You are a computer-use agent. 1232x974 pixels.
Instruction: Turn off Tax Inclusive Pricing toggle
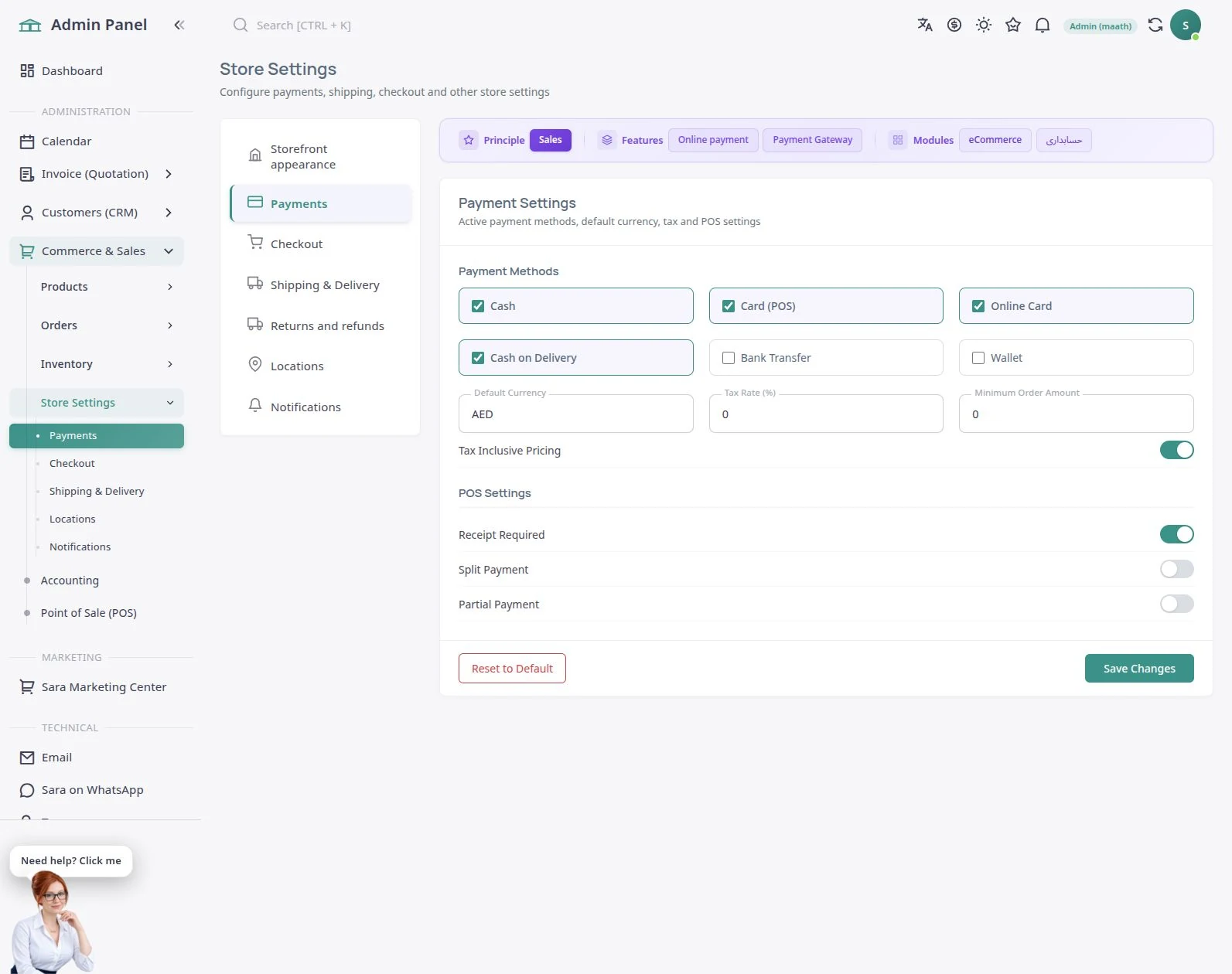pos(1177,450)
